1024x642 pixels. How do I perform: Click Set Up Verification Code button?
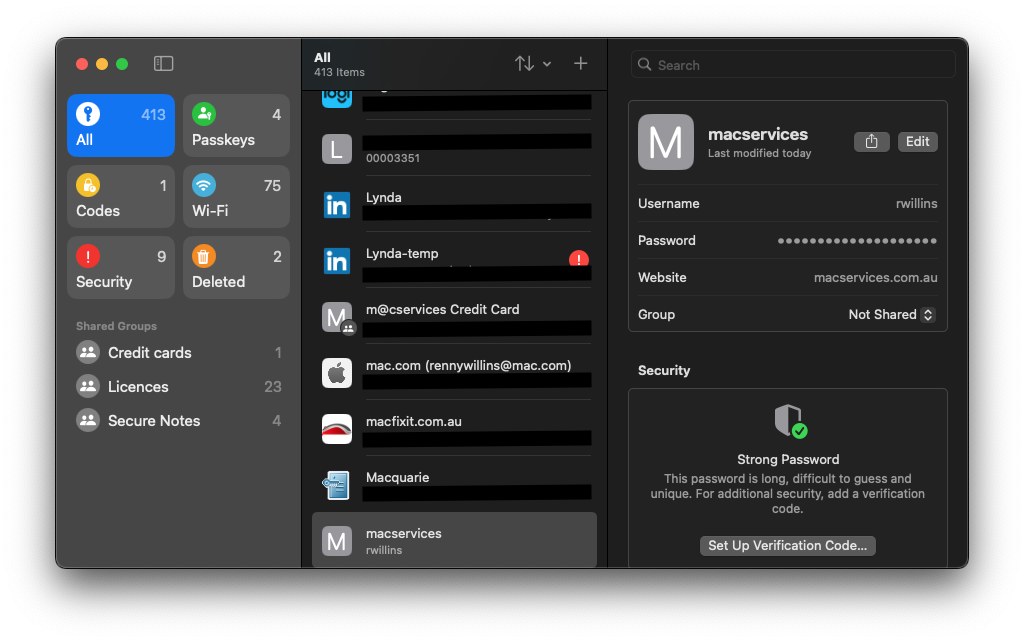788,545
